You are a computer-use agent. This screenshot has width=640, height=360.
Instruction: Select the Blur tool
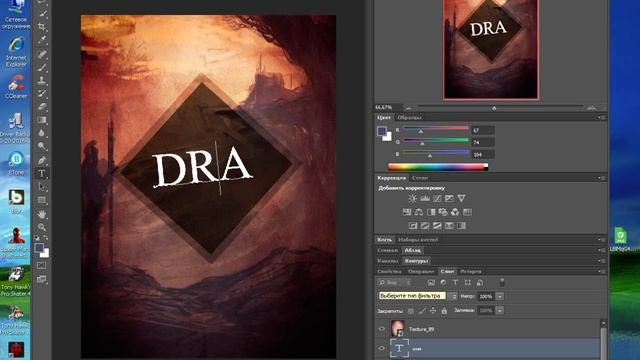42,133
